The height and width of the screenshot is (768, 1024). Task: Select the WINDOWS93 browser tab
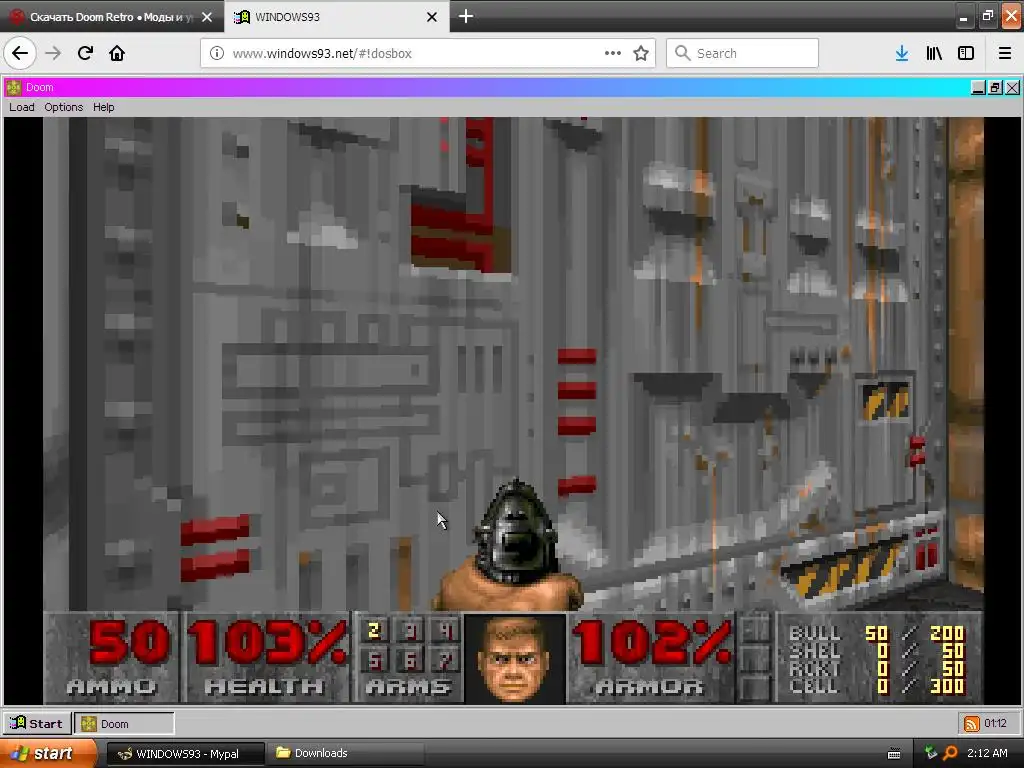click(x=336, y=17)
